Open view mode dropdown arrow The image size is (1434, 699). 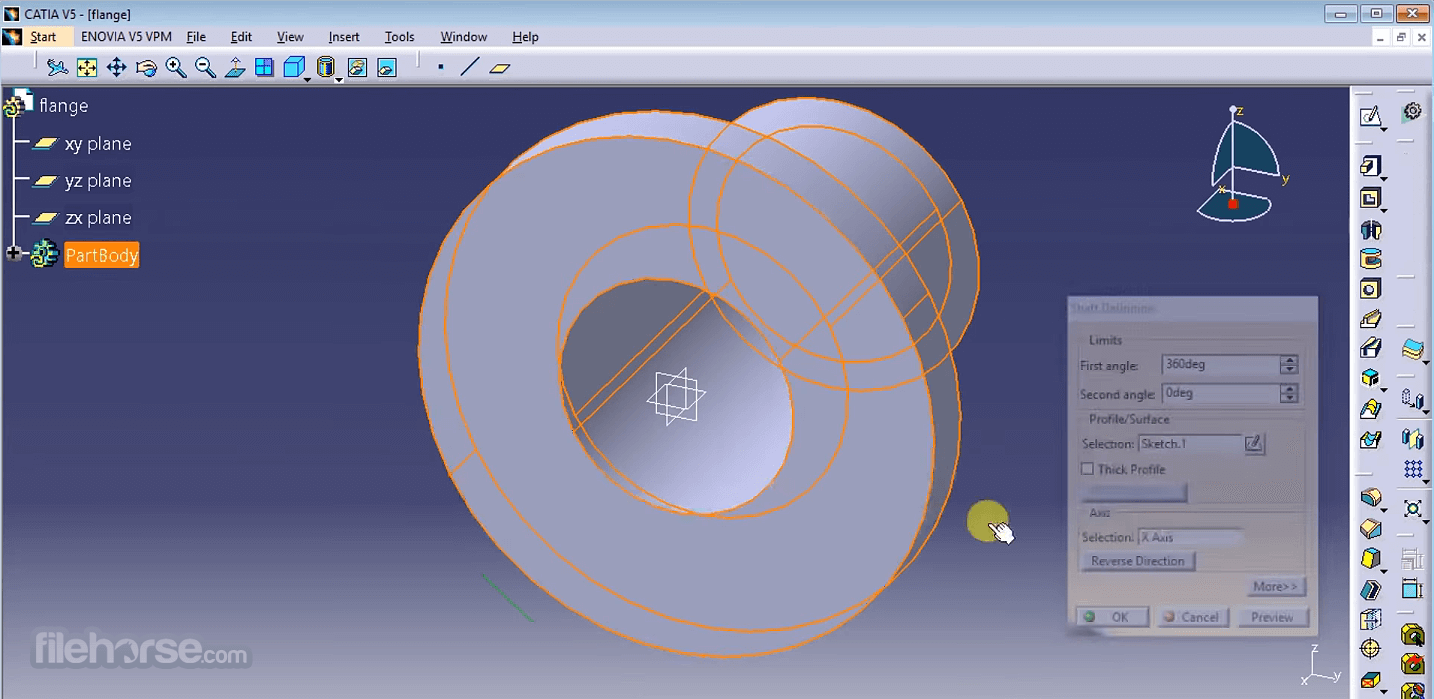(x=339, y=79)
